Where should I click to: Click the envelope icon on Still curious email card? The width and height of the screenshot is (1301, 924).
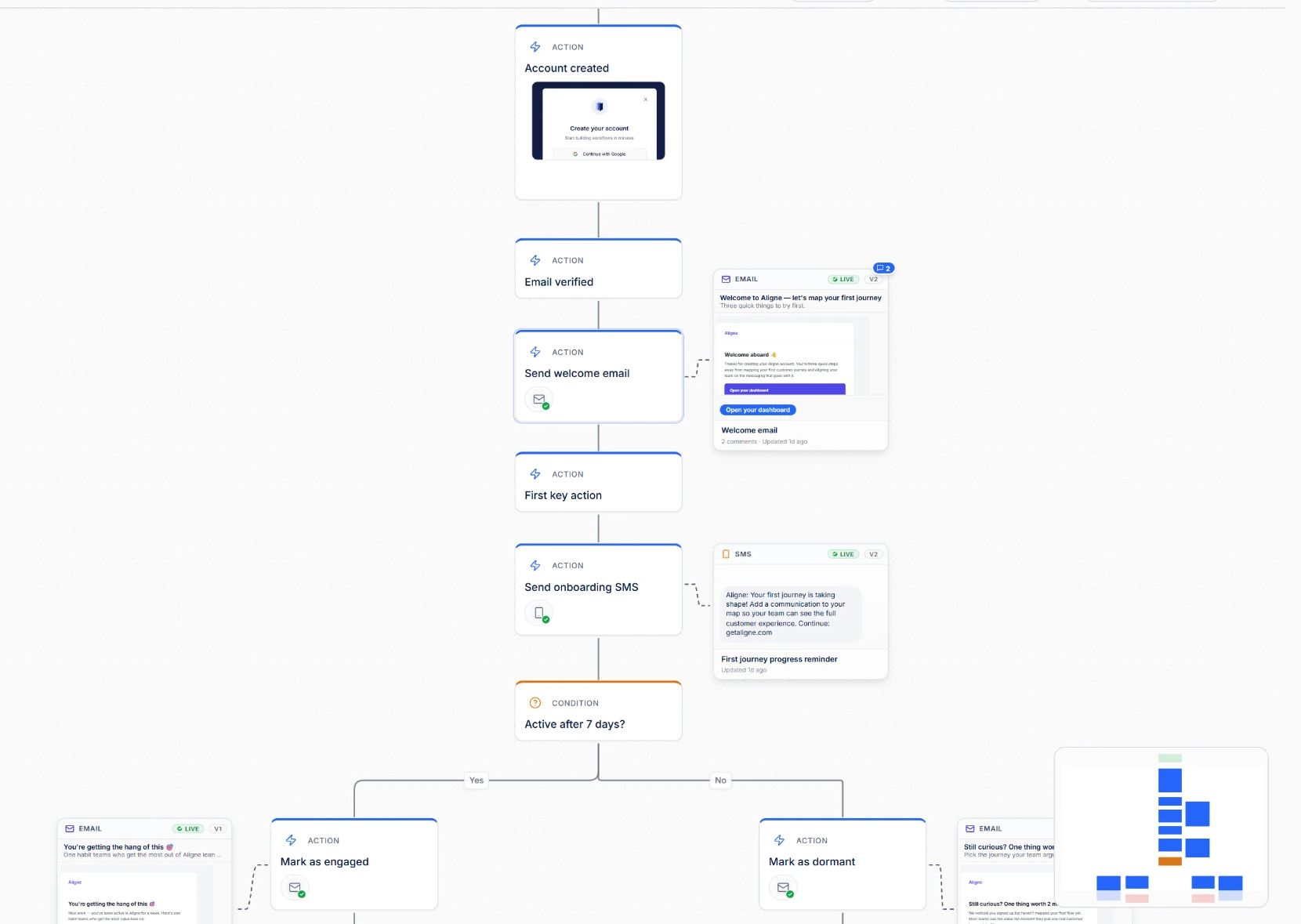tap(970, 828)
